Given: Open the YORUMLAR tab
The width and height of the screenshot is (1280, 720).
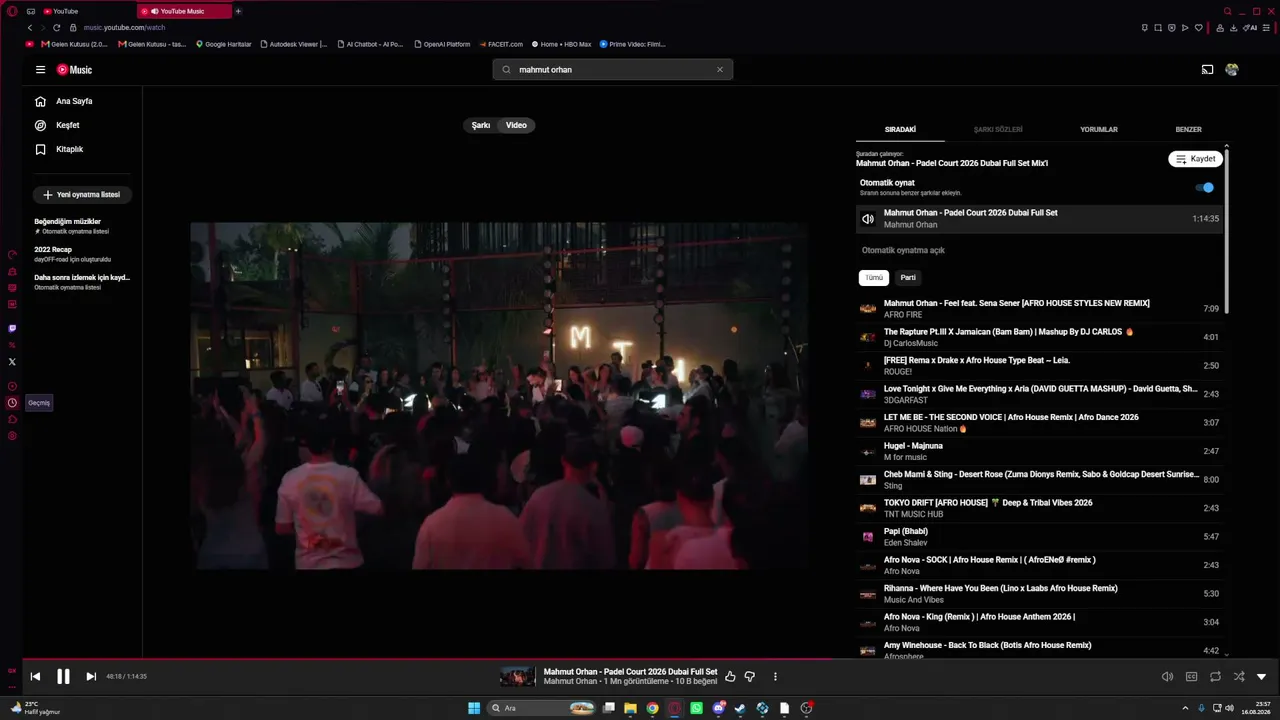Looking at the screenshot, I should tap(1099, 130).
